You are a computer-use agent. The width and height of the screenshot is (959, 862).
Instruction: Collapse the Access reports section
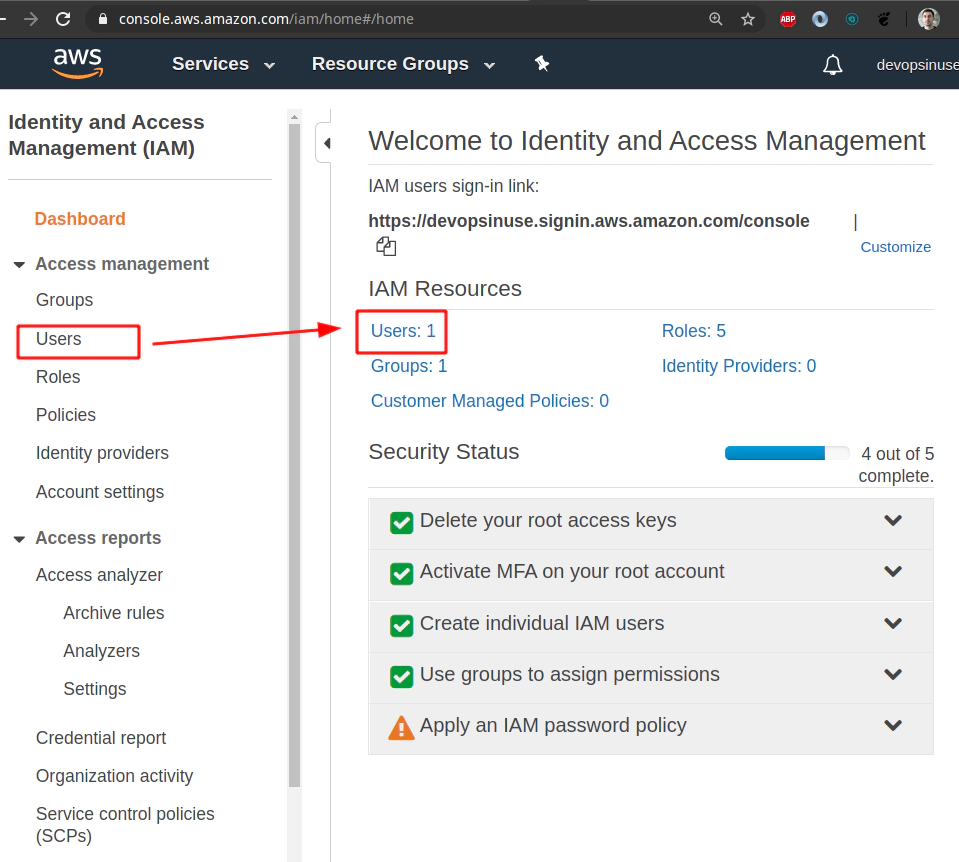tap(20, 539)
